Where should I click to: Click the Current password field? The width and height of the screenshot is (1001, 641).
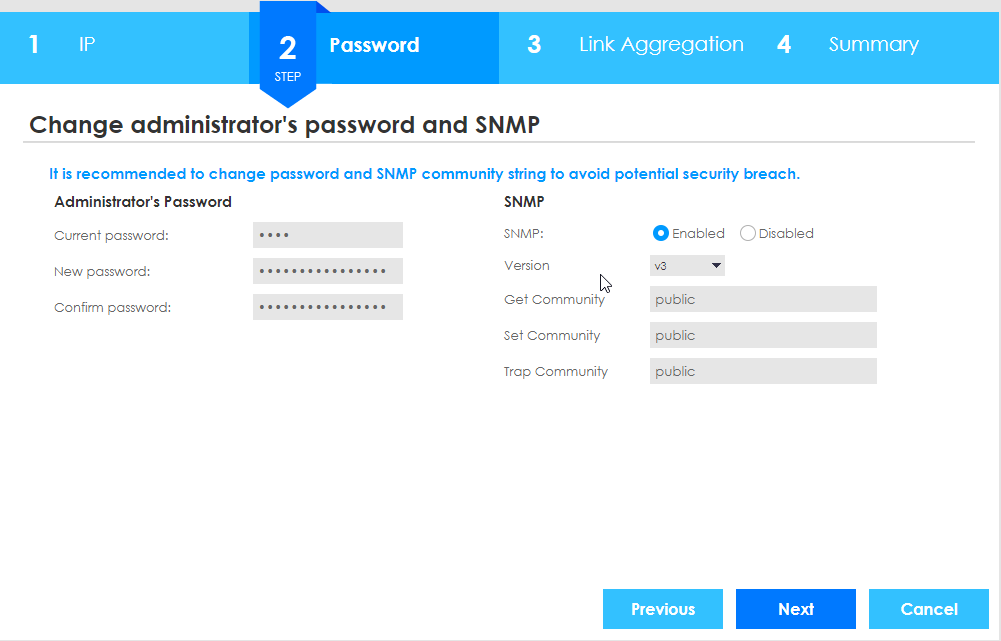(328, 235)
